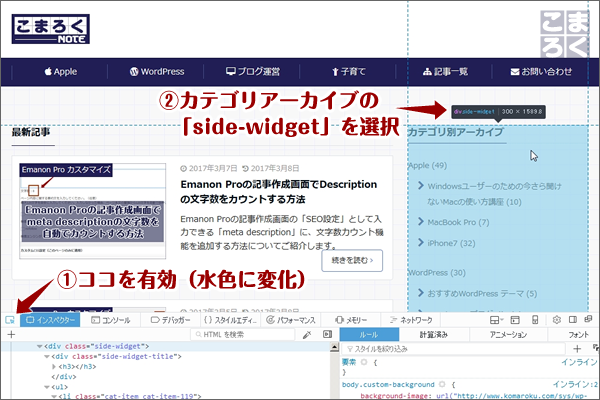Click the body.custom-background selector text
600x400 pixels.
[388, 384]
